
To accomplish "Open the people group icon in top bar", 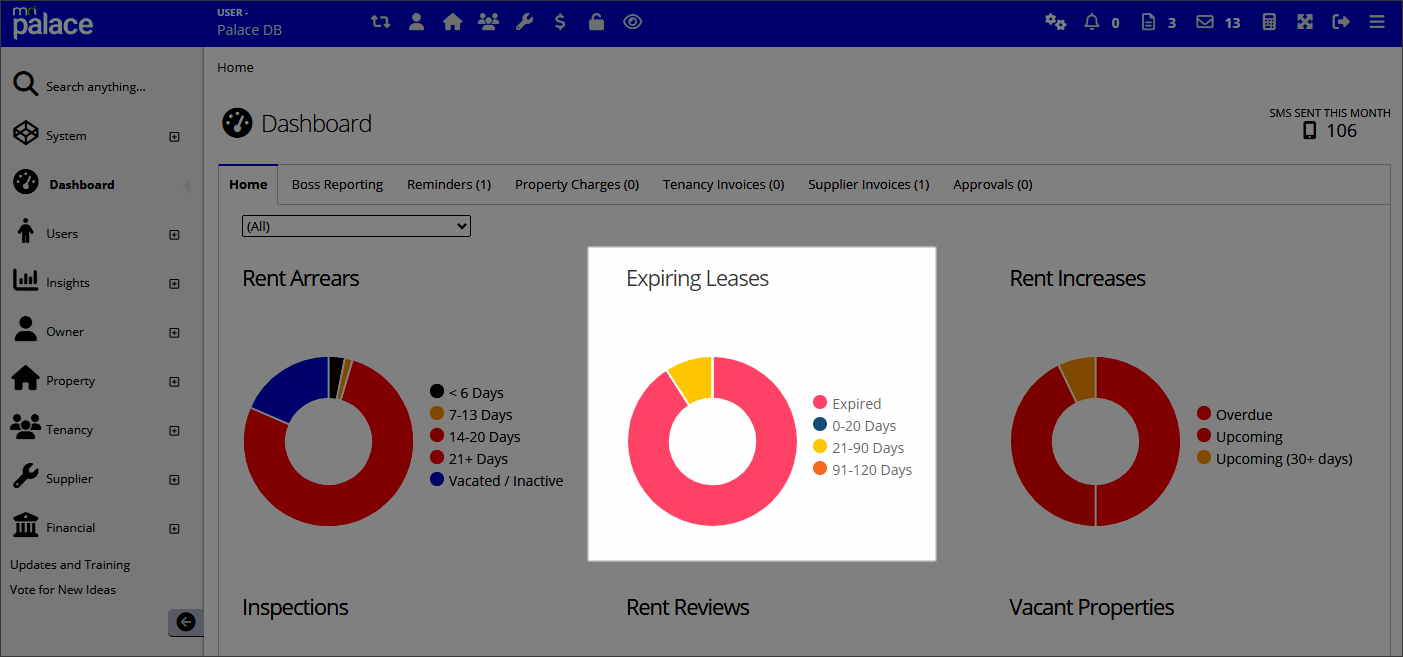I will click(x=488, y=21).
